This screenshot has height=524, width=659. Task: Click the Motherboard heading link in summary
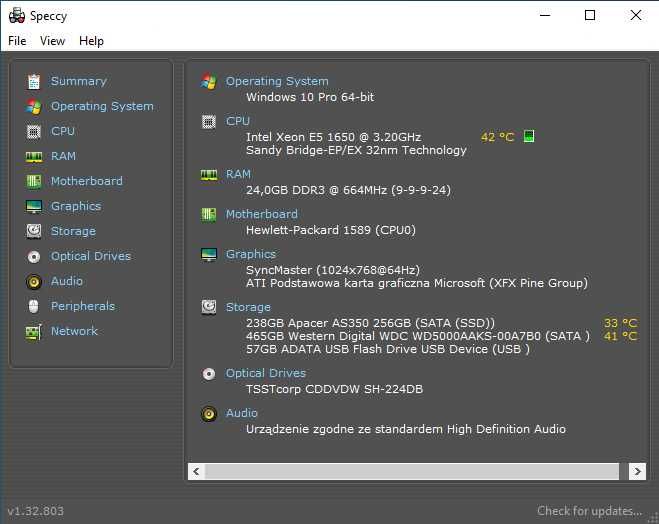[261, 214]
